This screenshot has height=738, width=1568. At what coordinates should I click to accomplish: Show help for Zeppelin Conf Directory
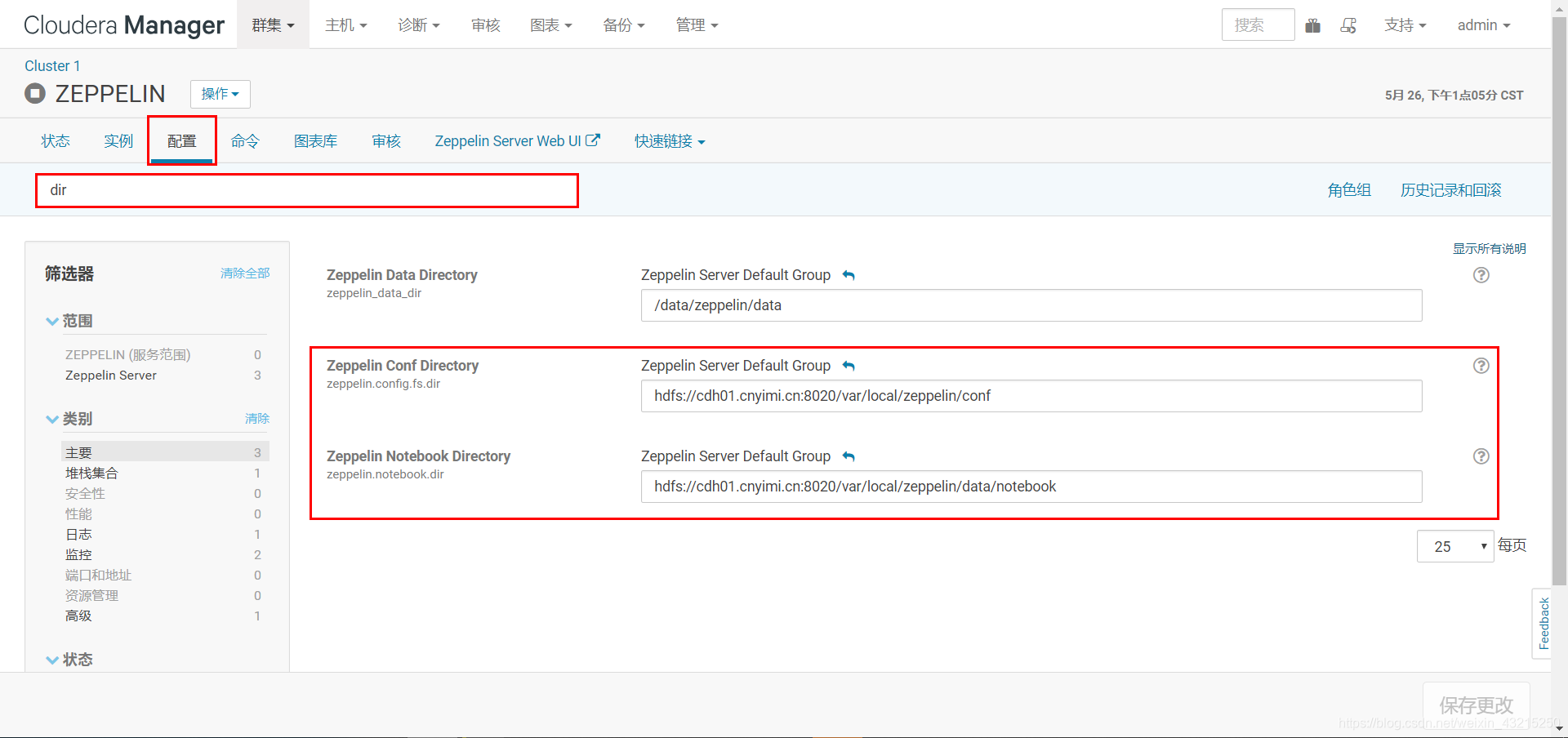(x=1481, y=366)
